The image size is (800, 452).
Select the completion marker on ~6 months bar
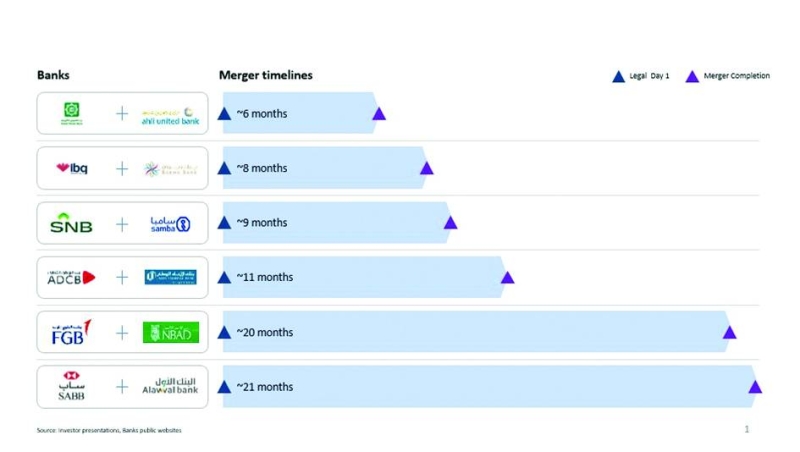click(x=379, y=114)
